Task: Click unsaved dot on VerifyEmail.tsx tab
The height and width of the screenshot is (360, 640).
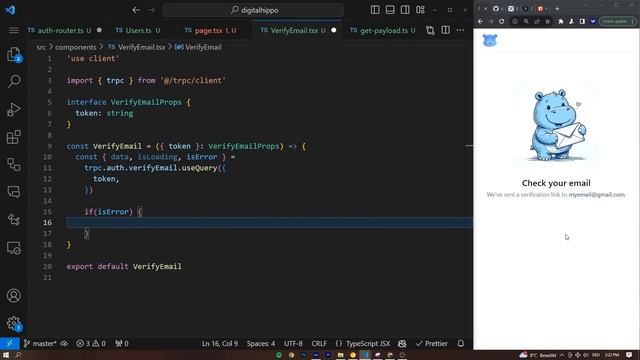Action: pos(333,30)
